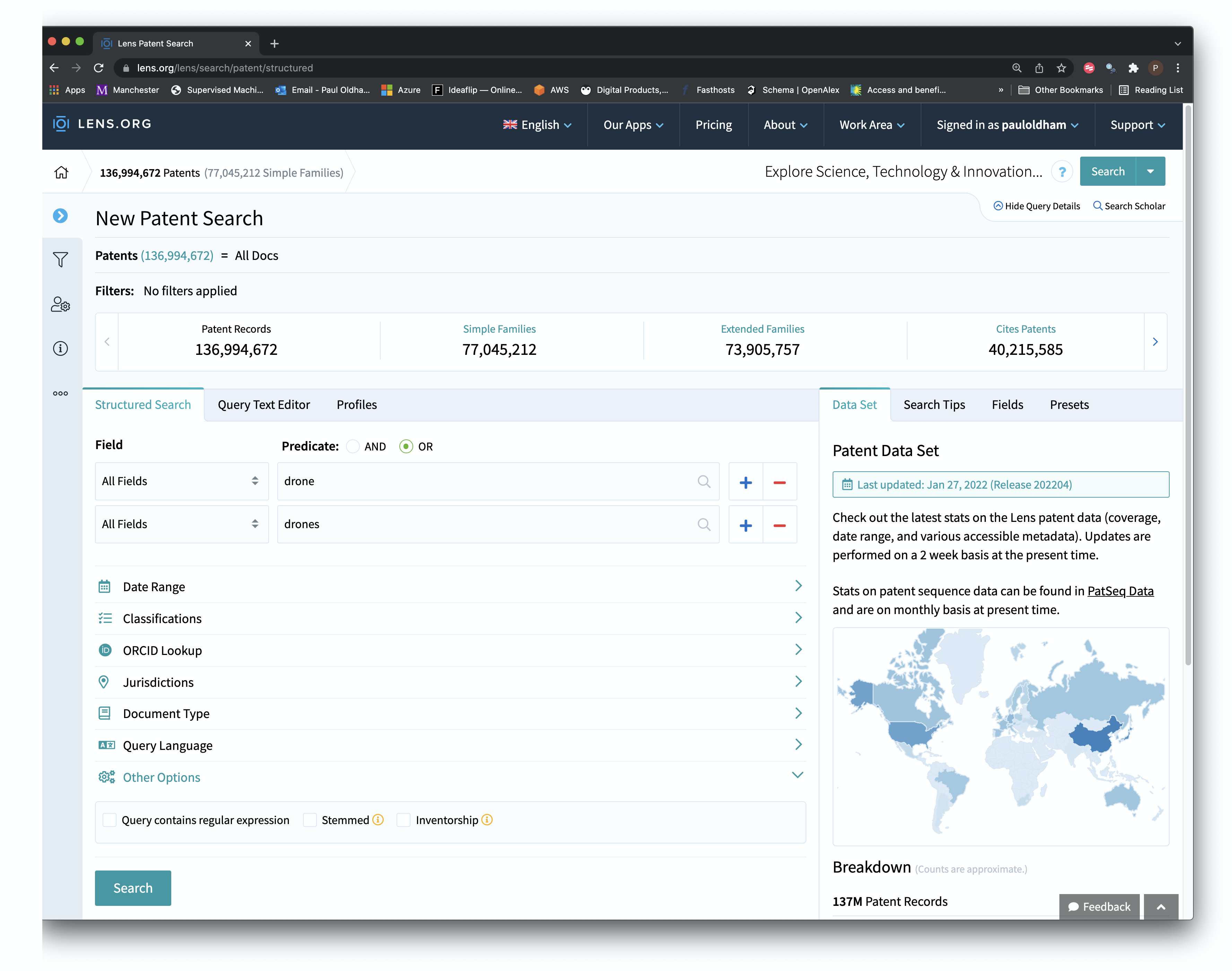The image size is (1232, 971).
Task: Collapse the Other Options section
Action: point(450,777)
